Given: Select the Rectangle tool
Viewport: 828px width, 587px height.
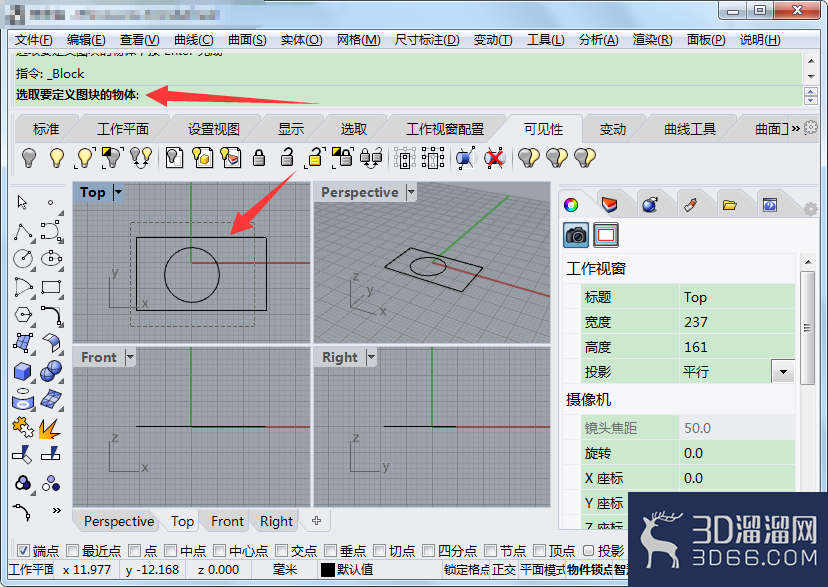Looking at the screenshot, I should 51,287.
